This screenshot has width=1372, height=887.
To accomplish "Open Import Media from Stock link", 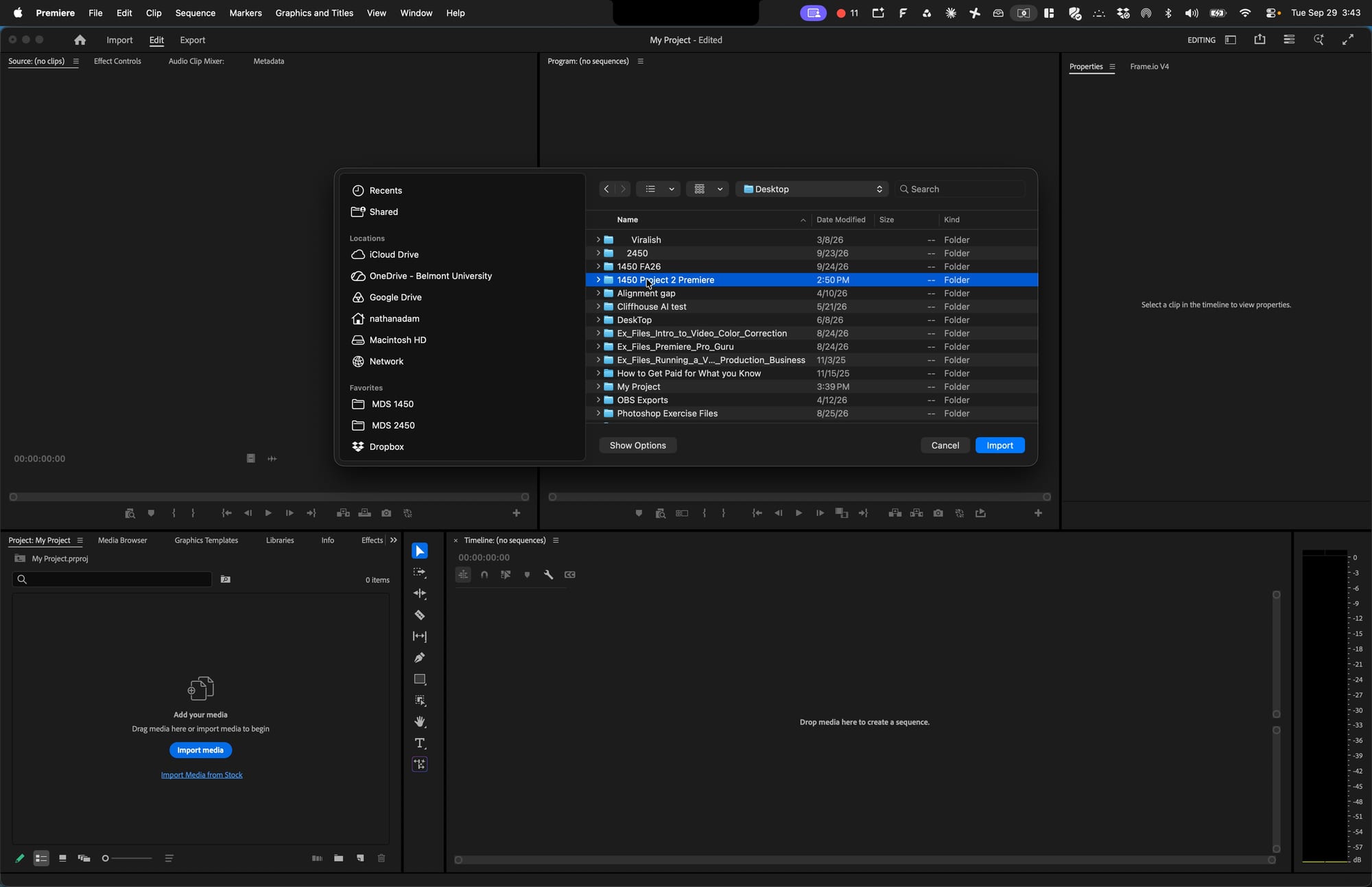I will (202, 775).
